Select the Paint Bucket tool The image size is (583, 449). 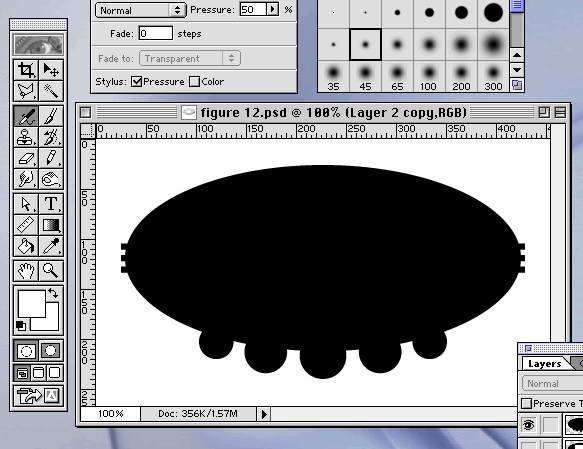(x=26, y=246)
